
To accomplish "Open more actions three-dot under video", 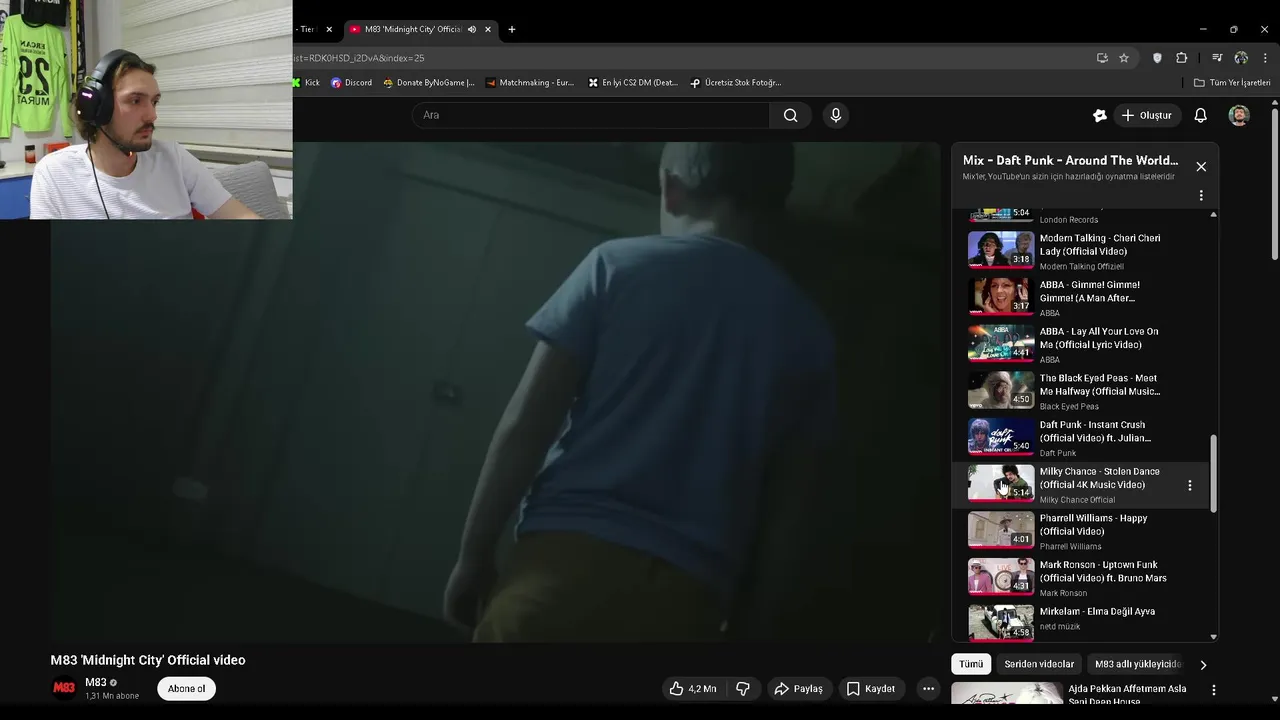I will click(928, 688).
